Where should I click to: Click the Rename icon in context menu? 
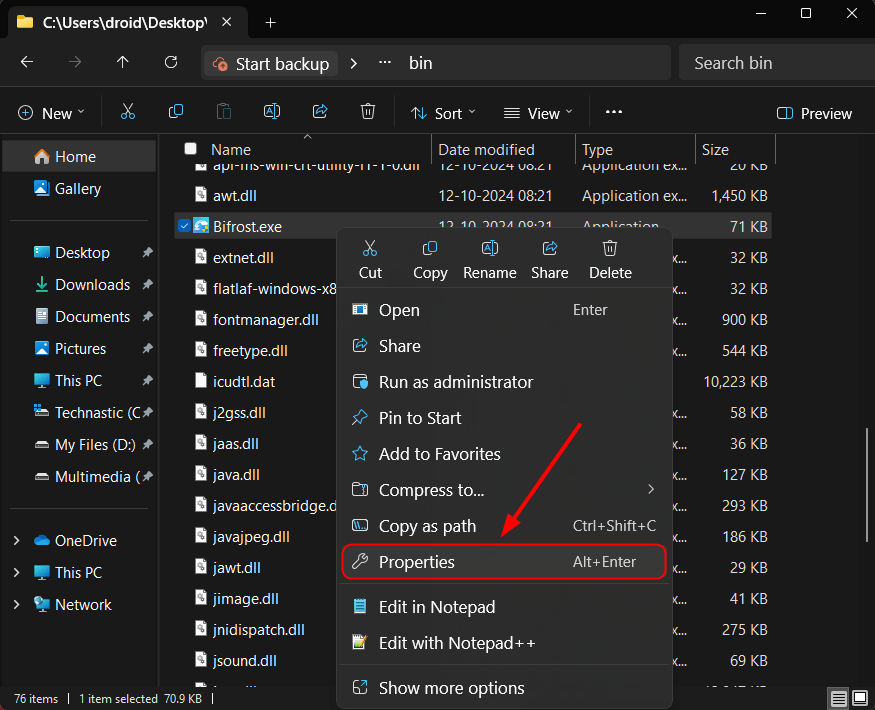[x=490, y=249]
